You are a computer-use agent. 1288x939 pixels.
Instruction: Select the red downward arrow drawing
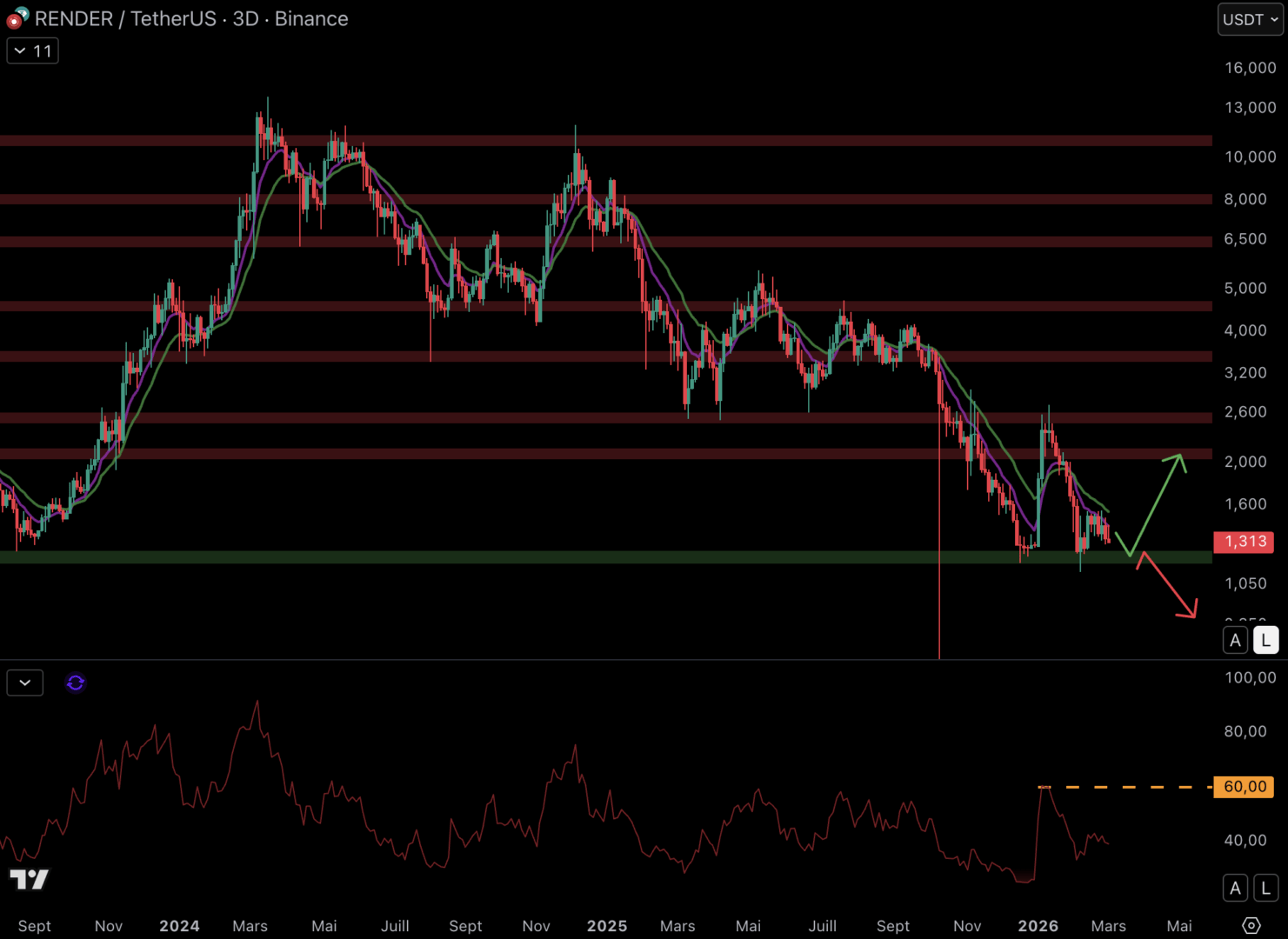pos(1169,586)
